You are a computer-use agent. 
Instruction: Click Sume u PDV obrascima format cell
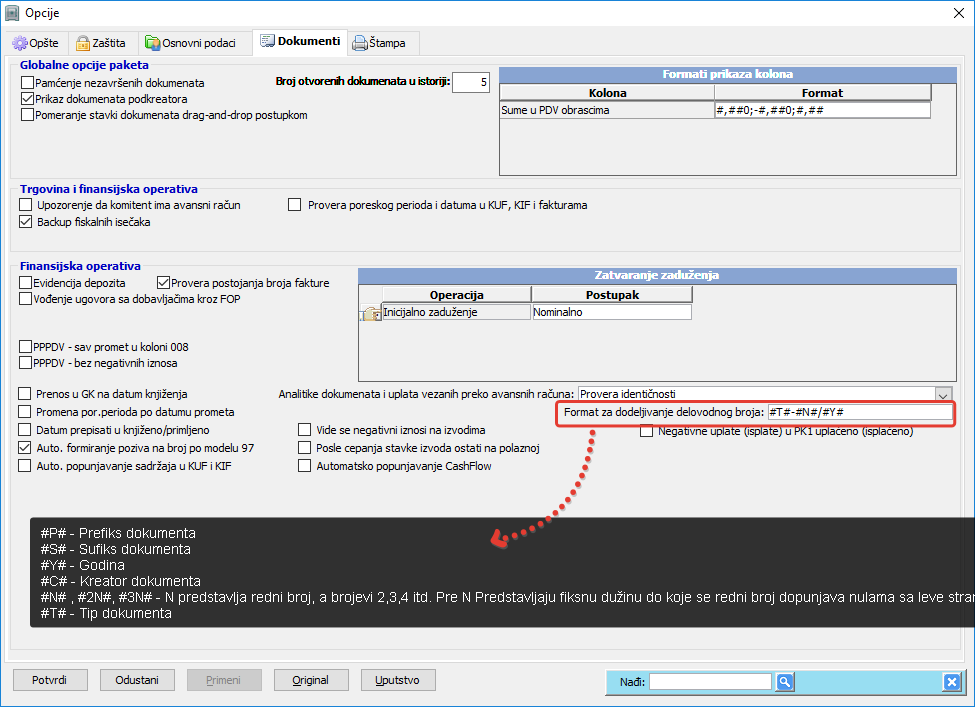[x=821, y=110]
